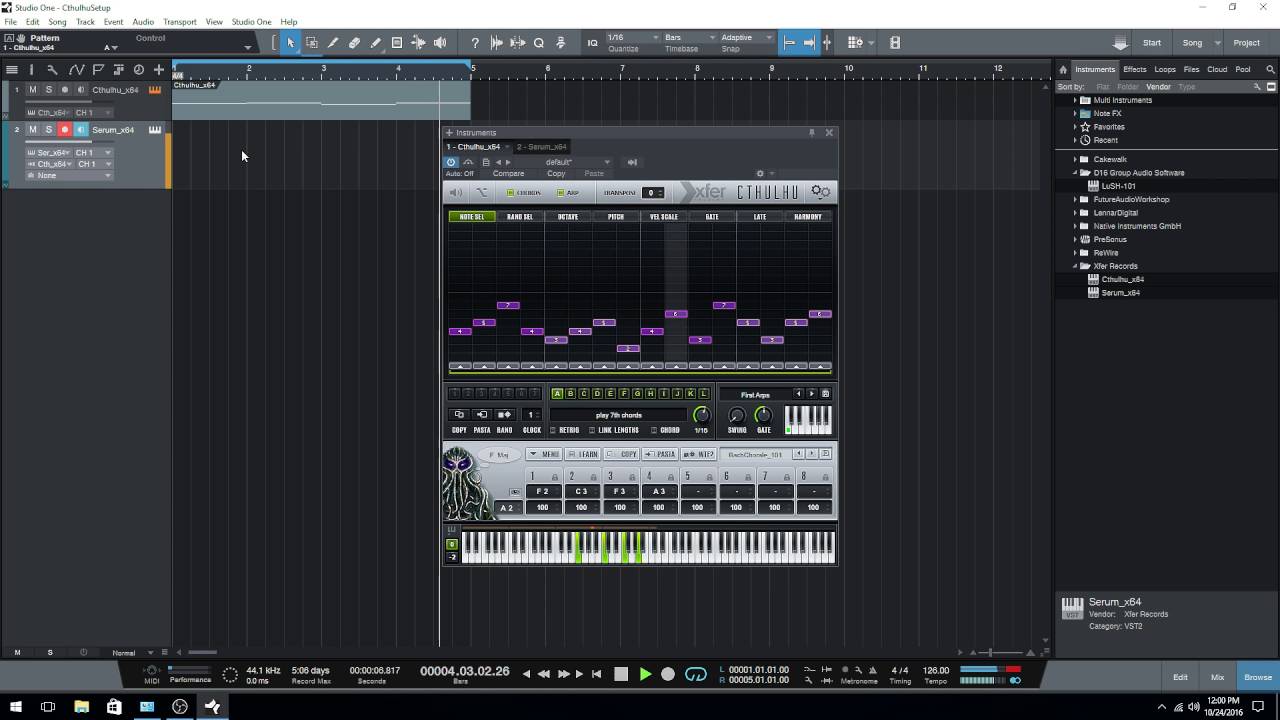Switch to browser Effects tab
This screenshot has height=720, width=1280.
click(x=1134, y=69)
